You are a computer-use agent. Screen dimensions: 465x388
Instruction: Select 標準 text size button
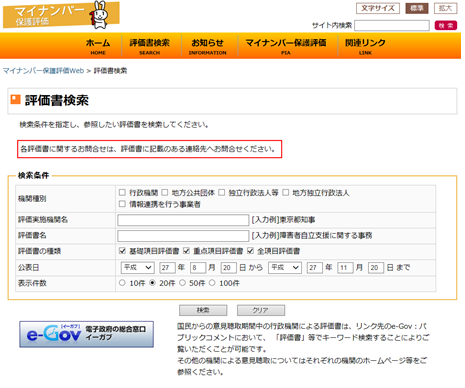(x=417, y=8)
